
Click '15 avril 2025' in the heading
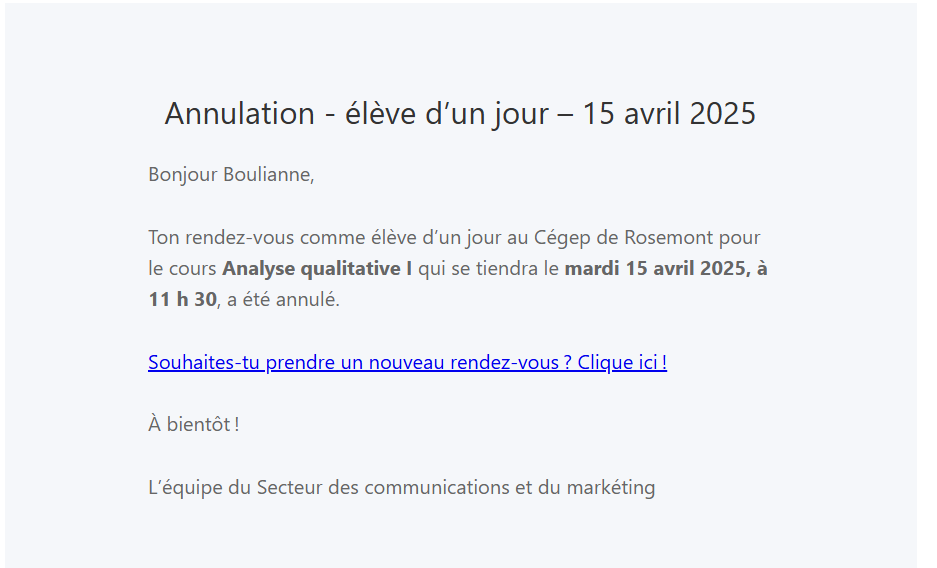[x=669, y=114]
